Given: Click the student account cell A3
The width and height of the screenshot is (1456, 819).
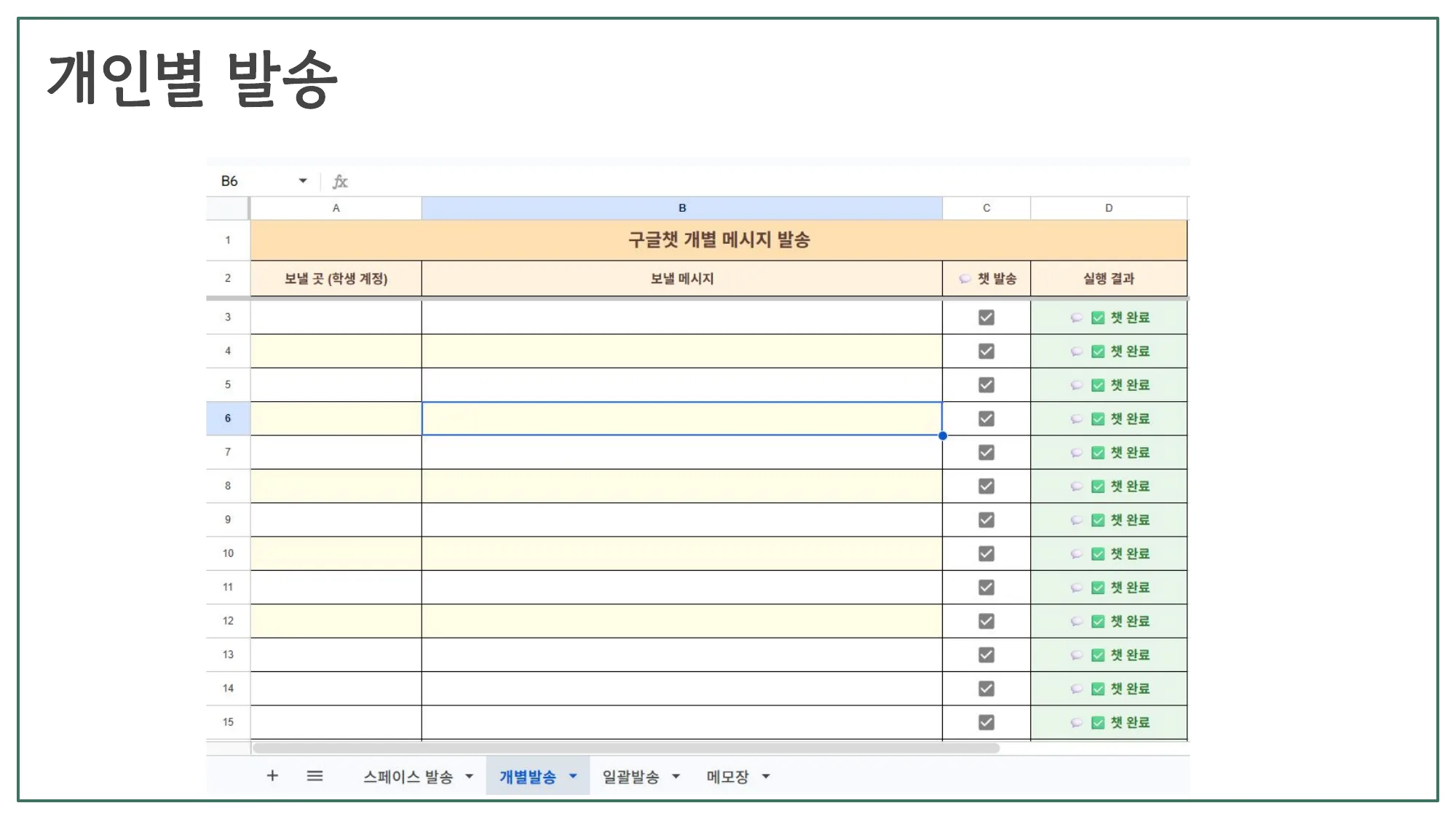Looking at the screenshot, I should point(336,317).
